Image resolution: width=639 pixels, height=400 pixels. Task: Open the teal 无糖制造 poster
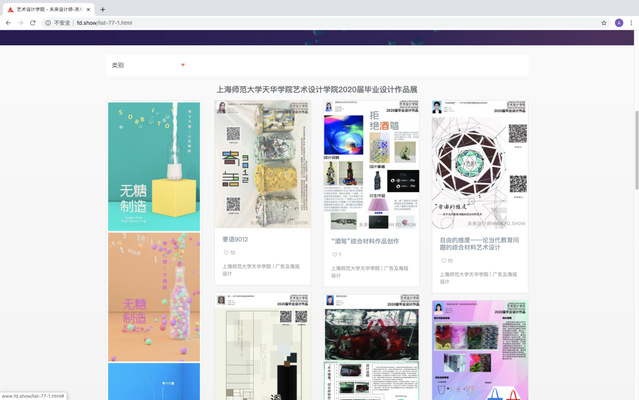coord(154,166)
